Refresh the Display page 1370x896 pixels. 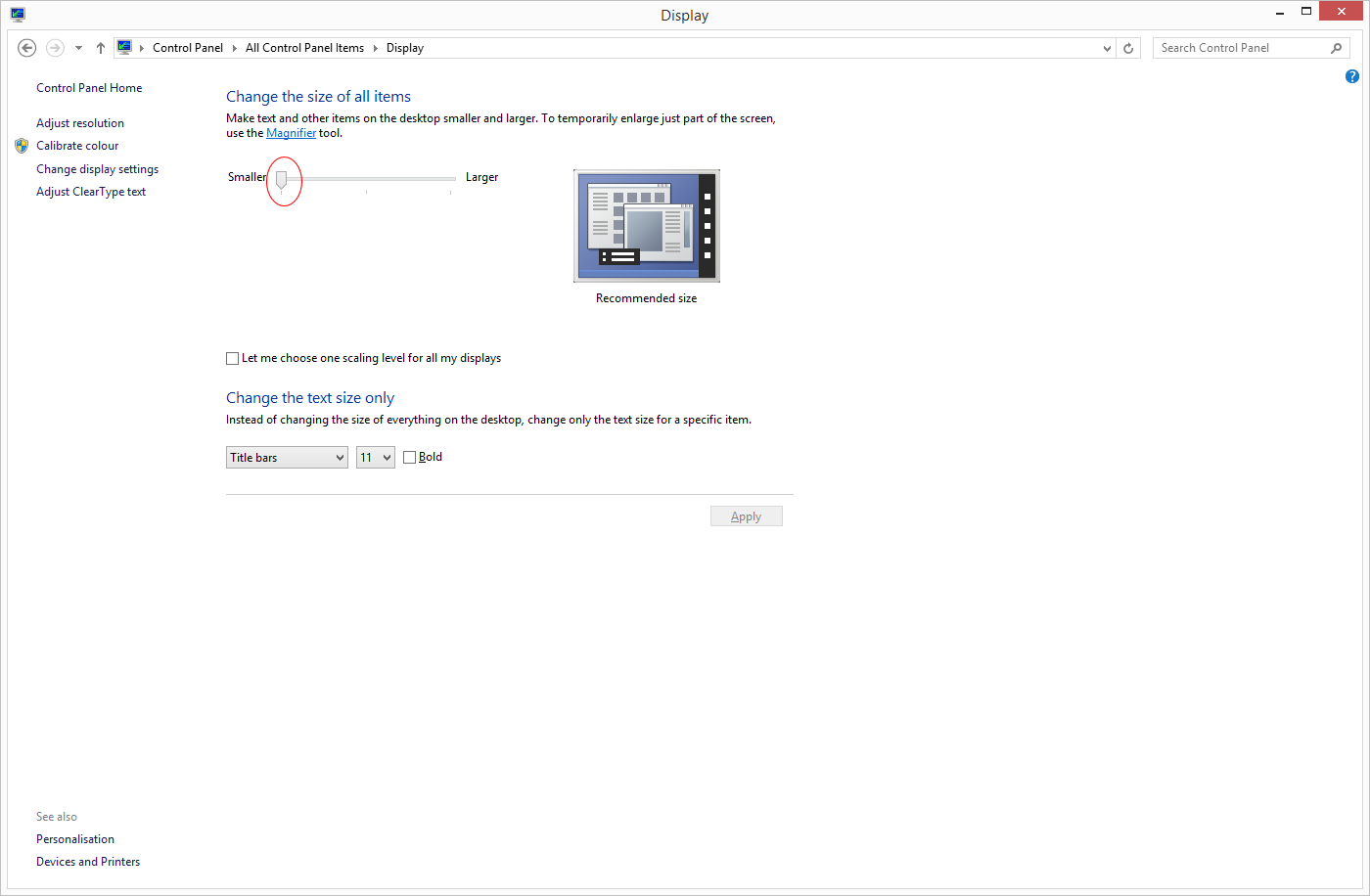[x=1128, y=48]
